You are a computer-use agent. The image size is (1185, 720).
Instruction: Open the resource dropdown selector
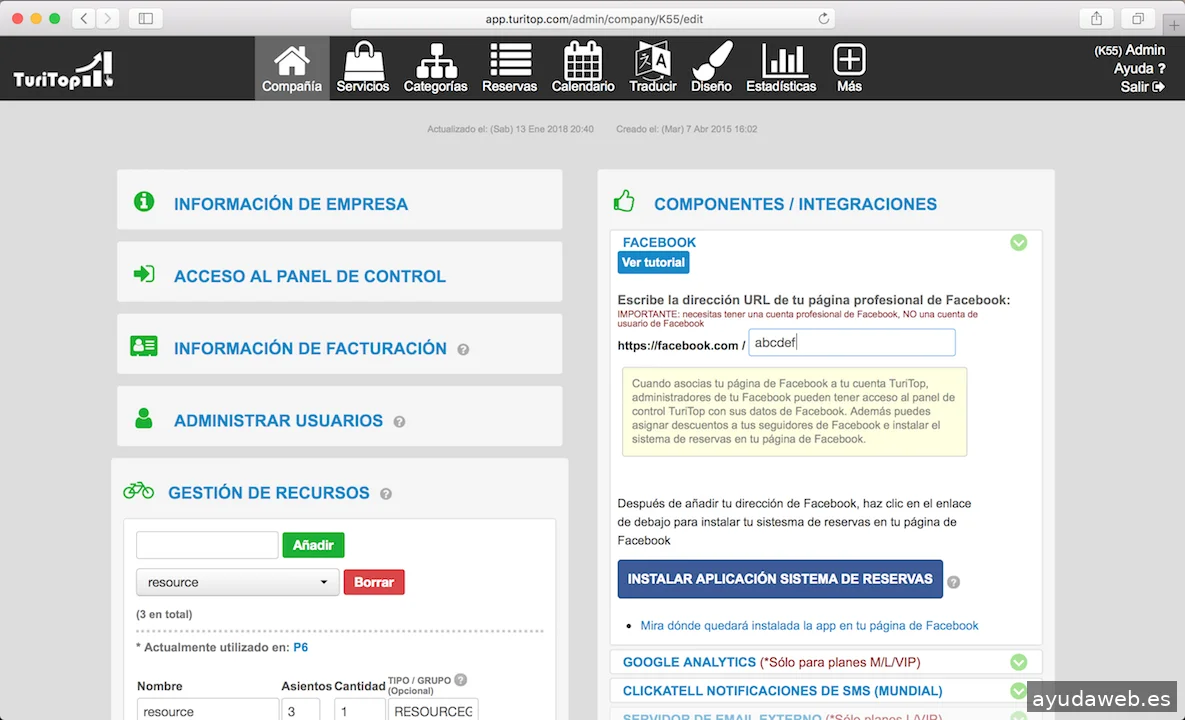[238, 582]
